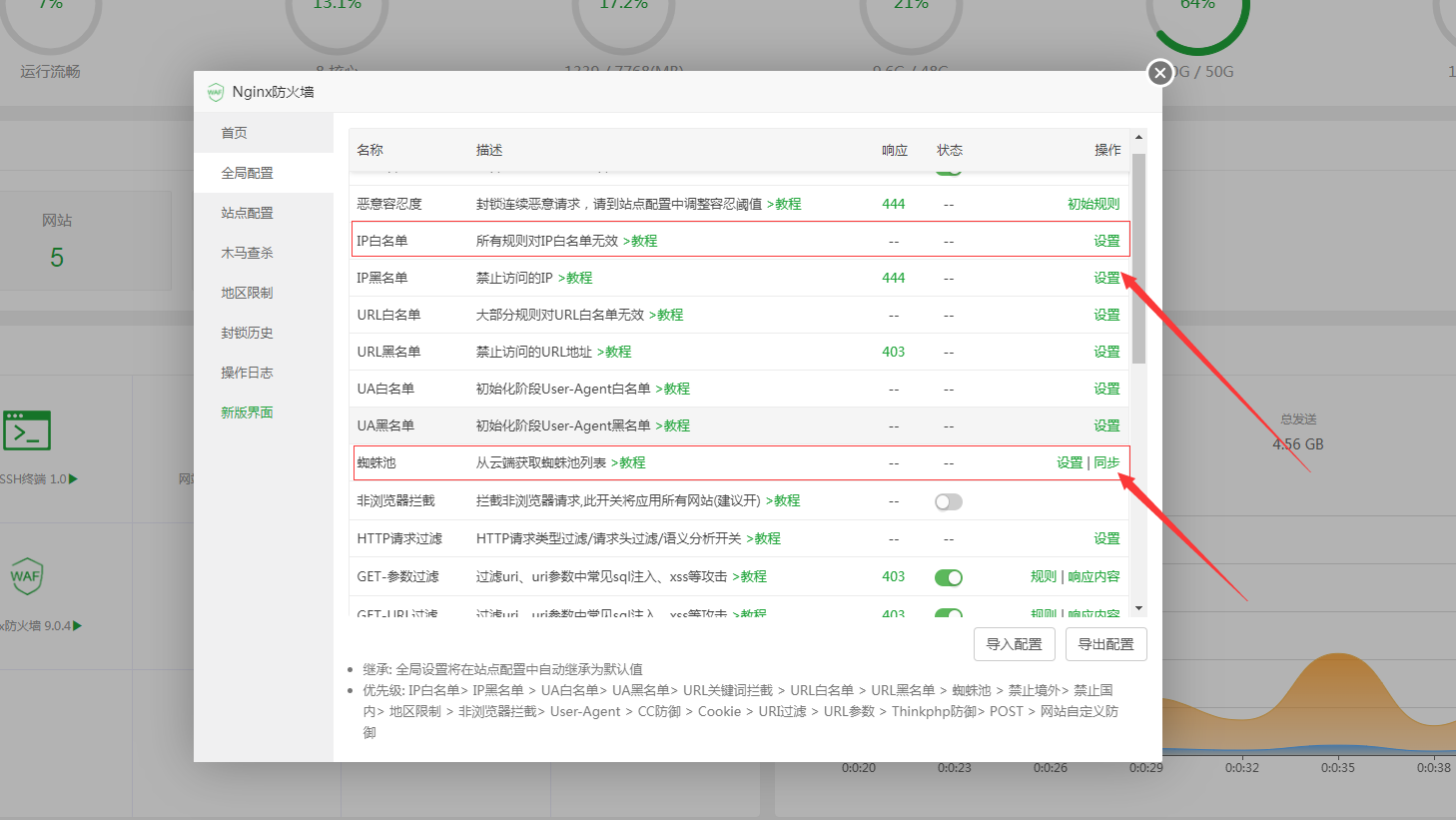This screenshot has height=820, width=1456.
Task: Click 设置 for URL白名单 row
Action: (1106, 315)
